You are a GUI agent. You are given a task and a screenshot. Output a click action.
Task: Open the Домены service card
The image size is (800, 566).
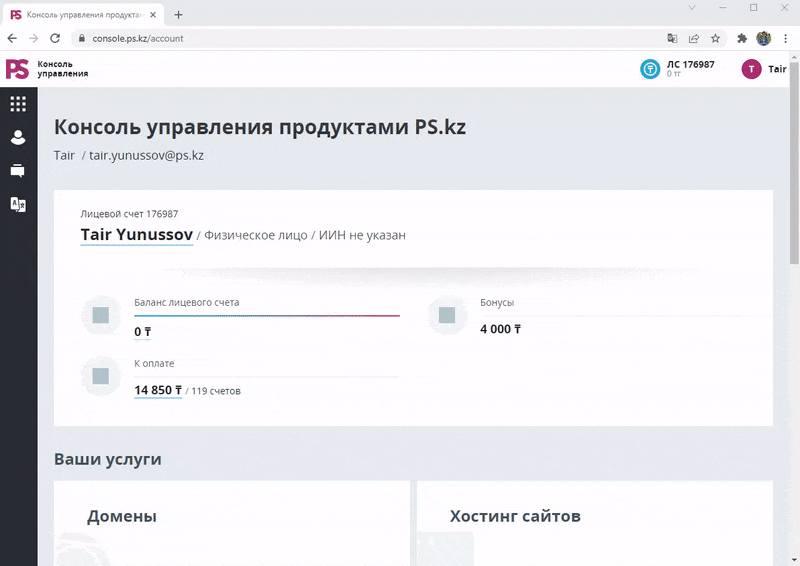coord(232,523)
